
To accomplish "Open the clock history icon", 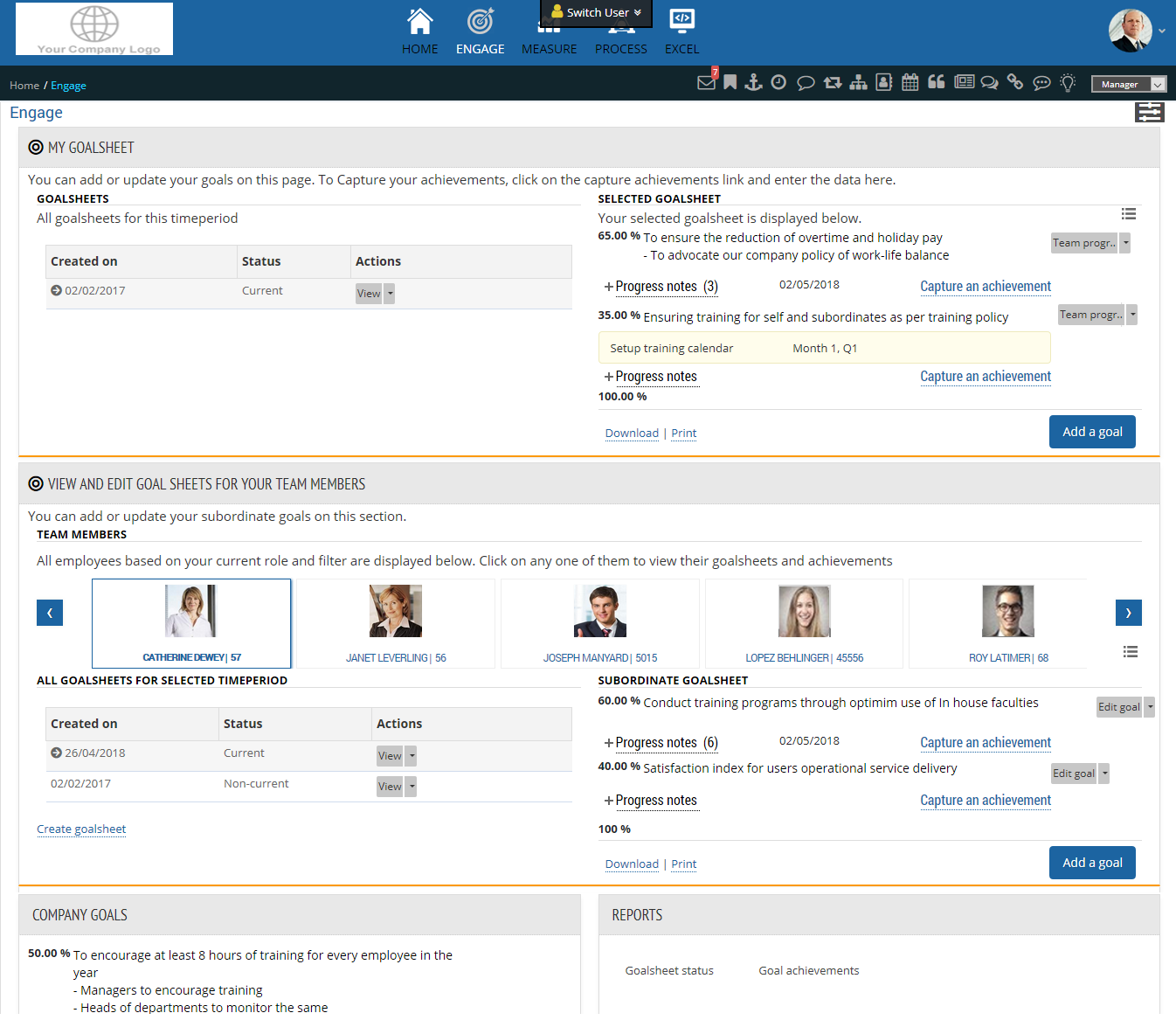I will coord(778,82).
